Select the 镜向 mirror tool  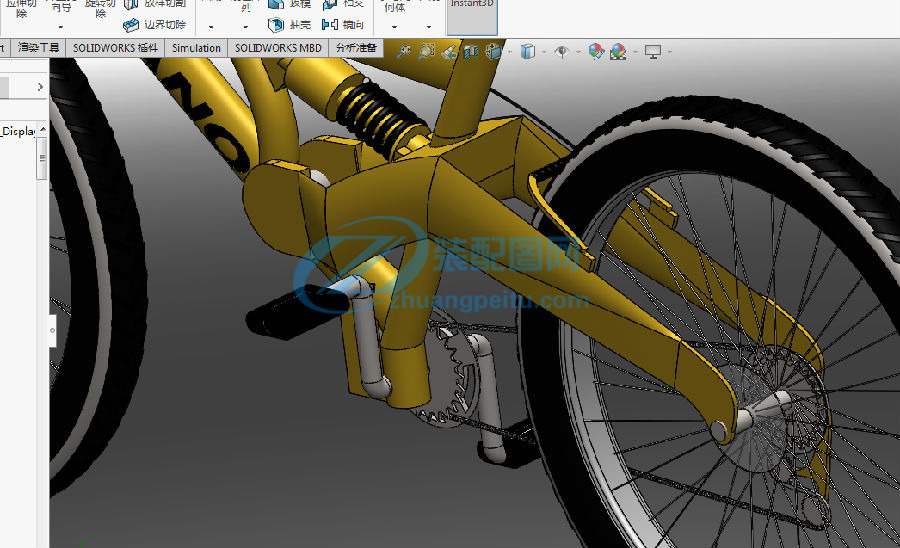(x=343, y=25)
